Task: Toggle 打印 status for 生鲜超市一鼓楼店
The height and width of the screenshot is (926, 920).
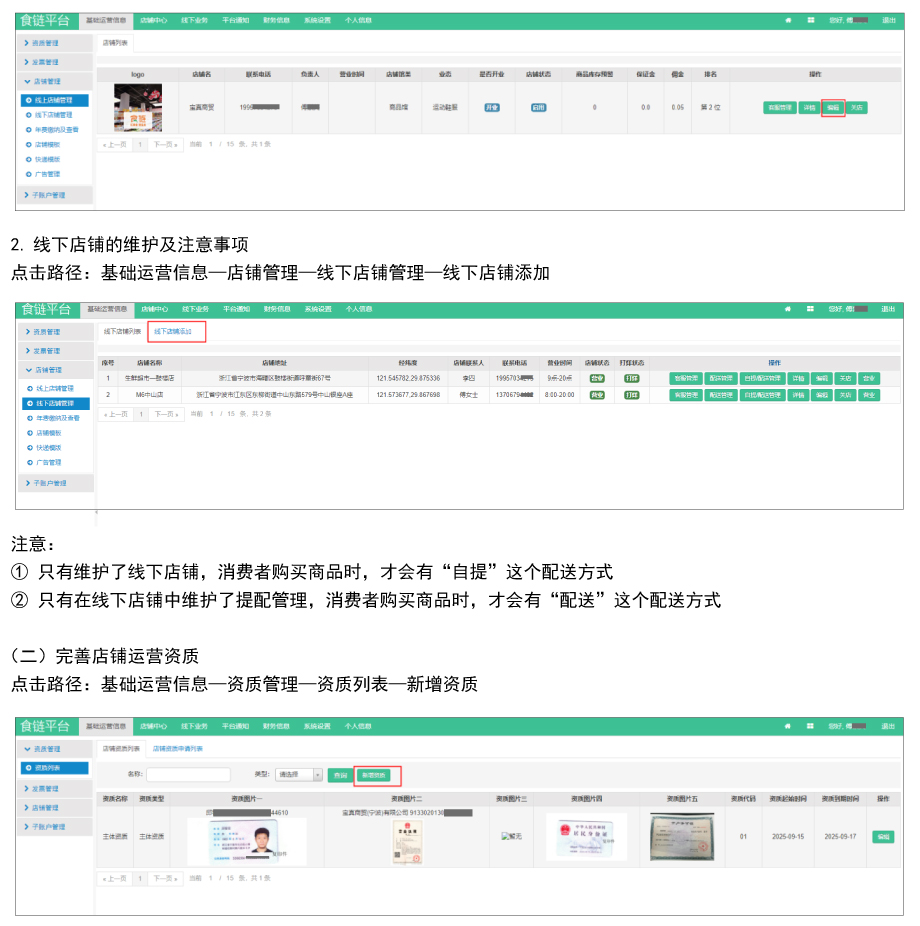Action: (631, 379)
